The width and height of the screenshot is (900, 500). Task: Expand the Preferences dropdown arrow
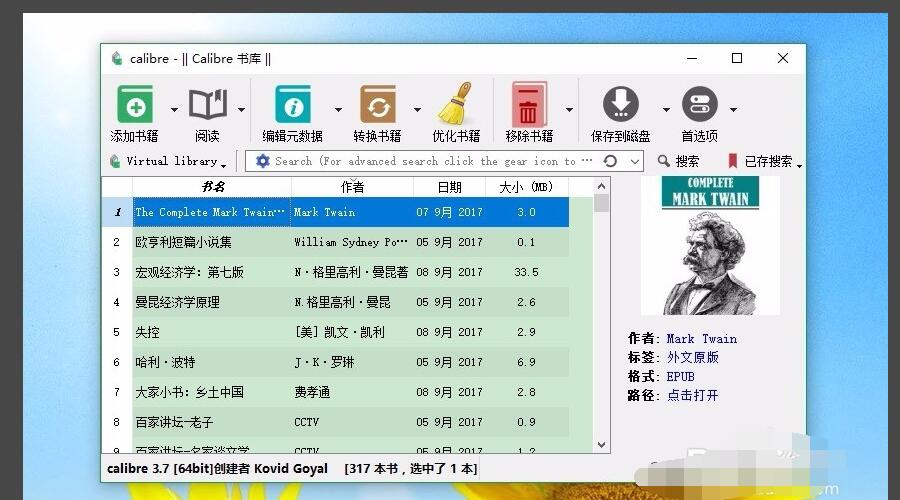(734, 109)
